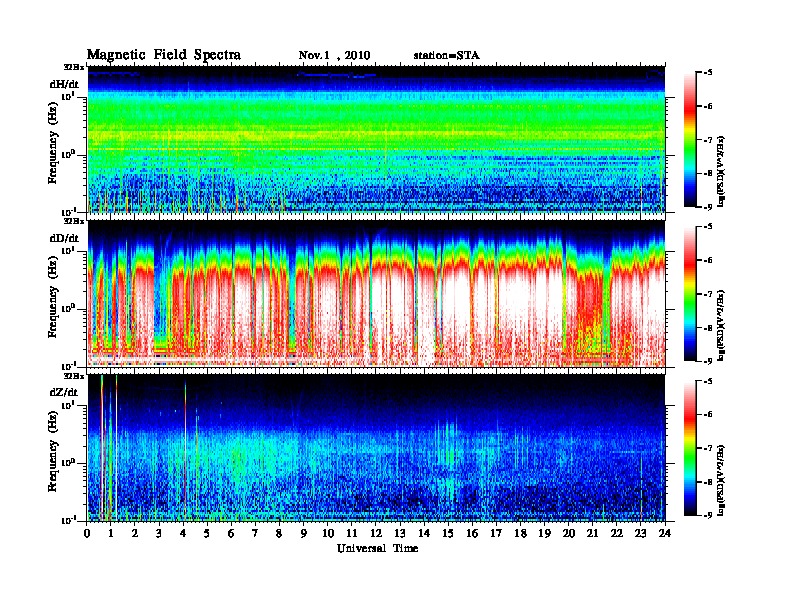This screenshot has height=612, width=792.
Task: Click the hour "9" tick label on time axis
Action: (x=304, y=533)
